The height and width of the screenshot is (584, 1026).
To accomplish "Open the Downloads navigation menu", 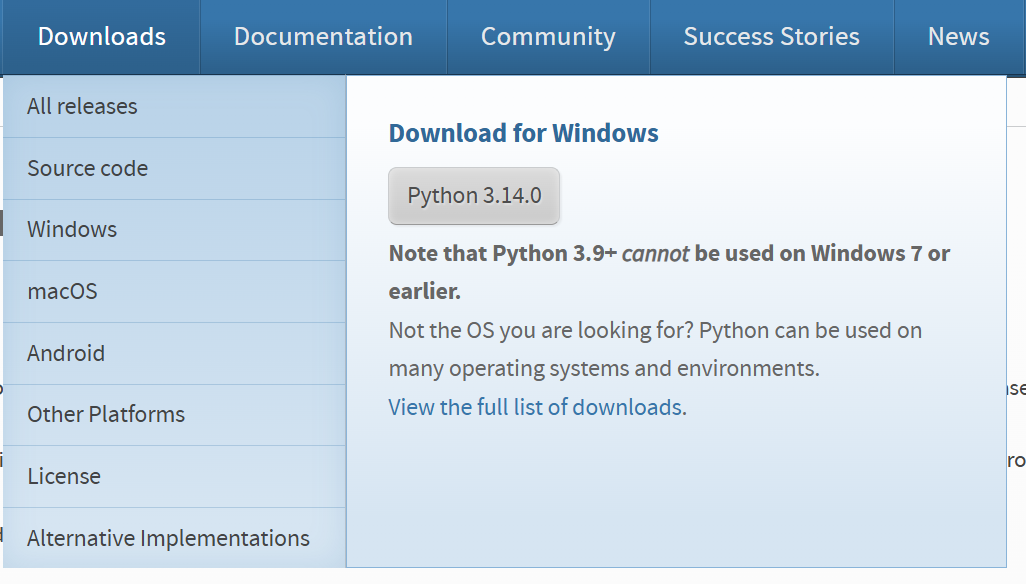I will coord(102,37).
